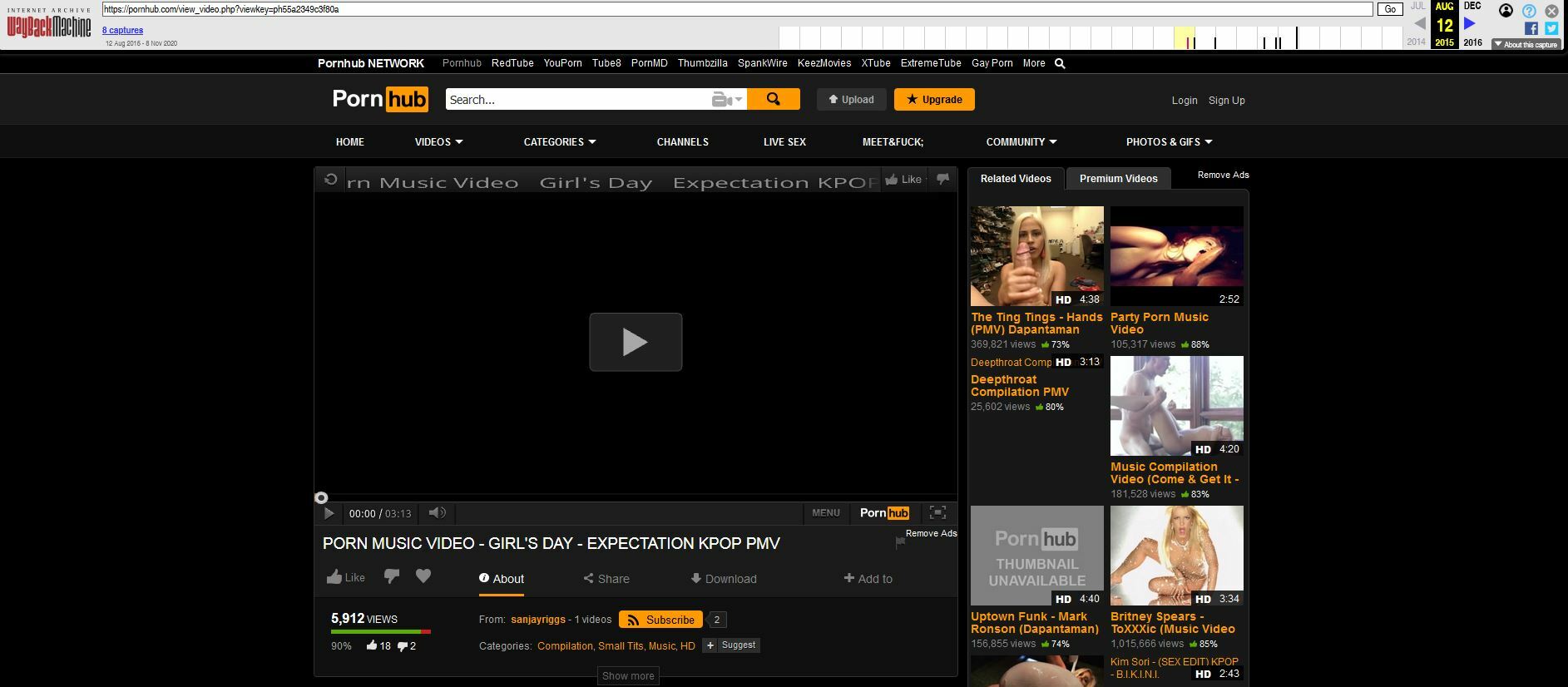Toggle the heart favorite icon
1568x687 pixels.
[x=423, y=576]
